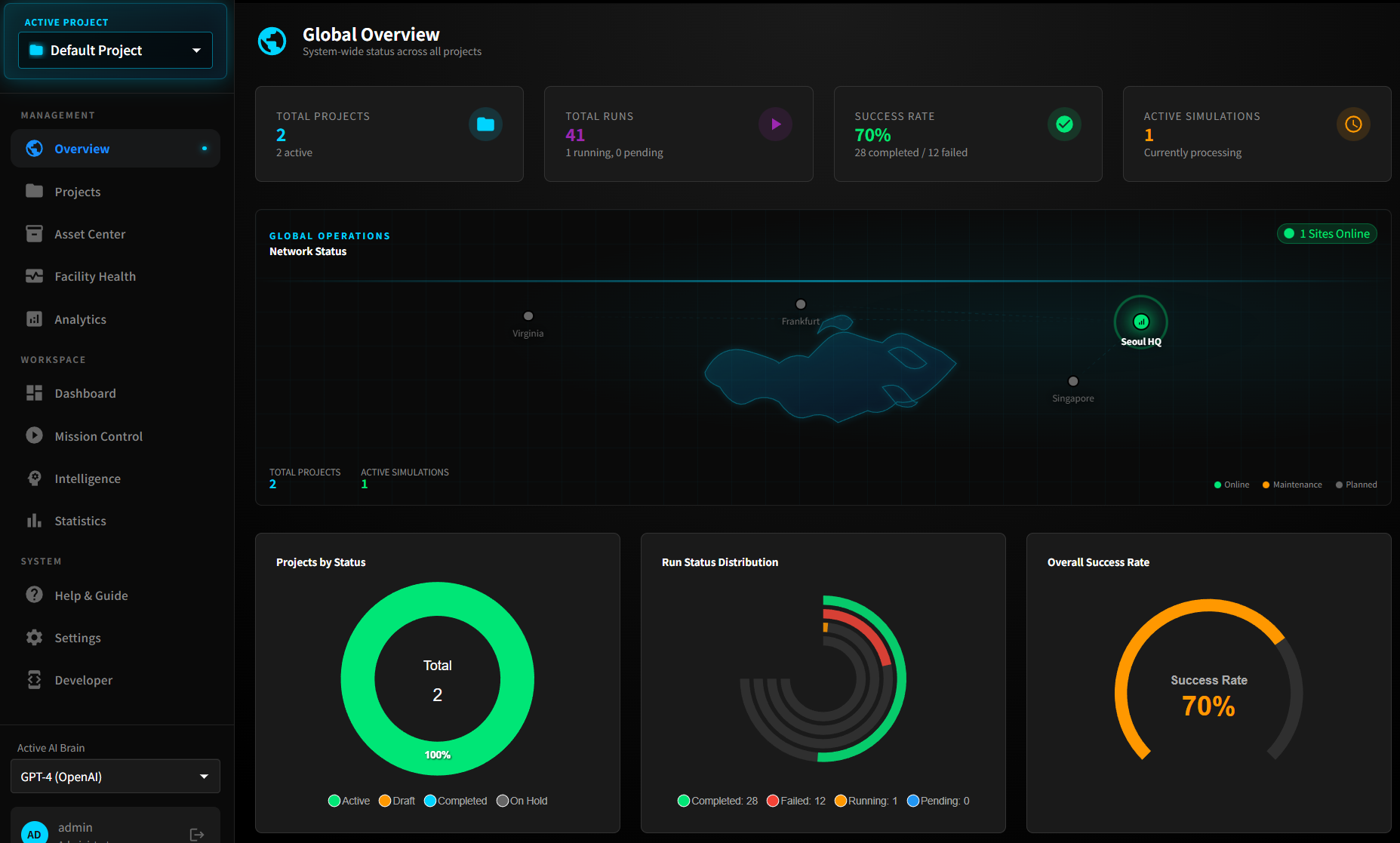Open the Asset Center panel
The image size is (1400, 843).
coord(90,234)
